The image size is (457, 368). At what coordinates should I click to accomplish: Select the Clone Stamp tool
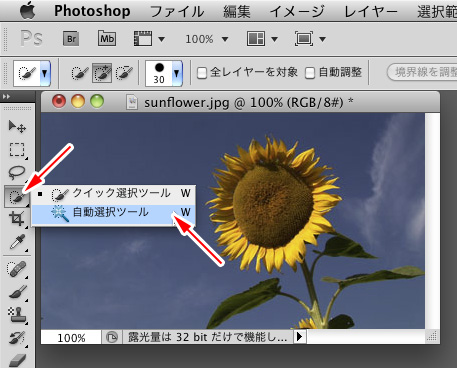[x=17, y=315]
